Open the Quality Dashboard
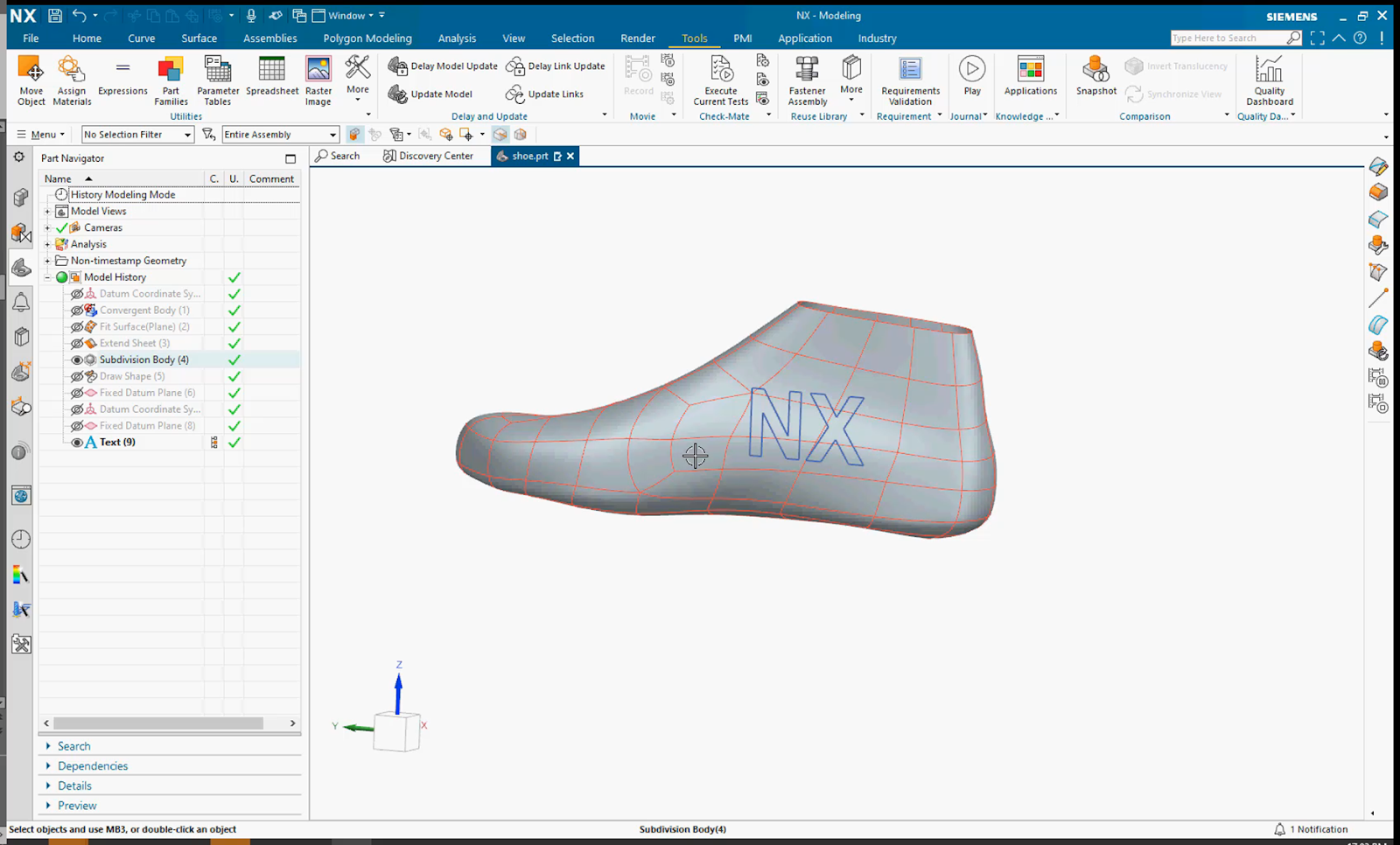The image size is (1400, 845). (x=1270, y=80)
